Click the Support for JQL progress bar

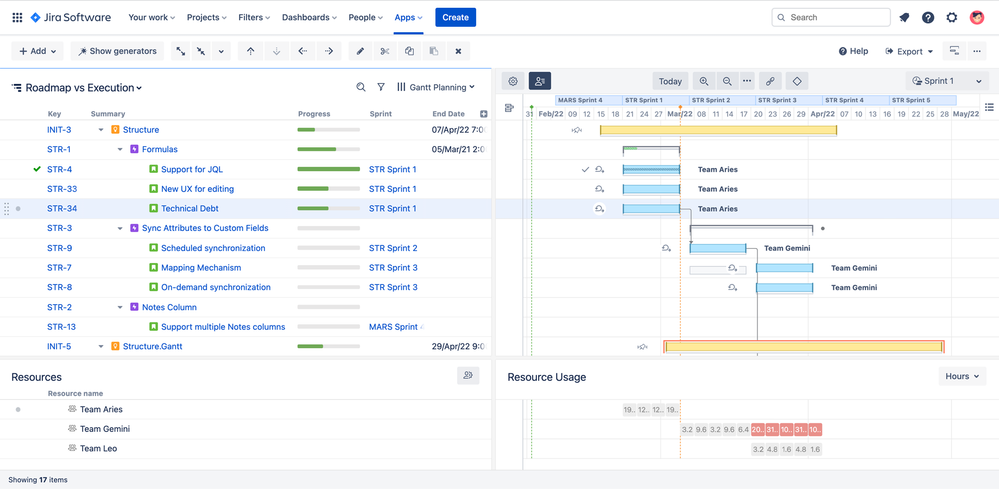tap(328, 169)
